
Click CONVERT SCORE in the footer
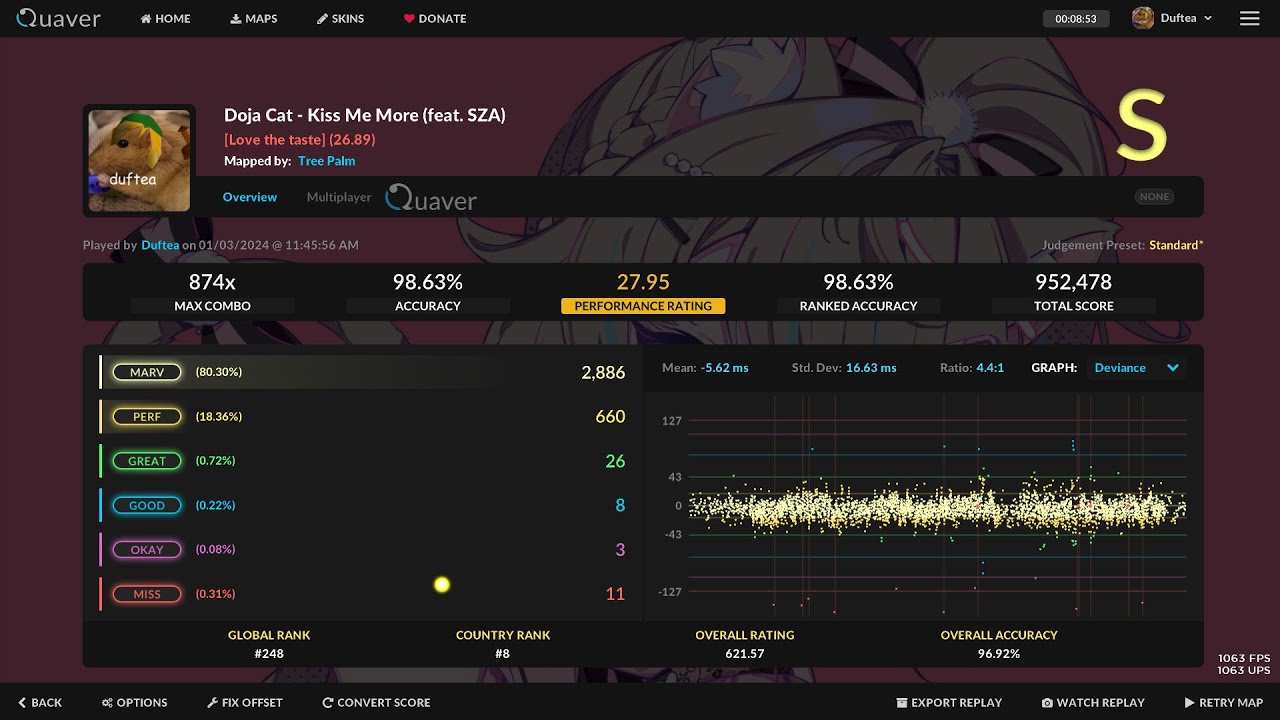point(376,703)
